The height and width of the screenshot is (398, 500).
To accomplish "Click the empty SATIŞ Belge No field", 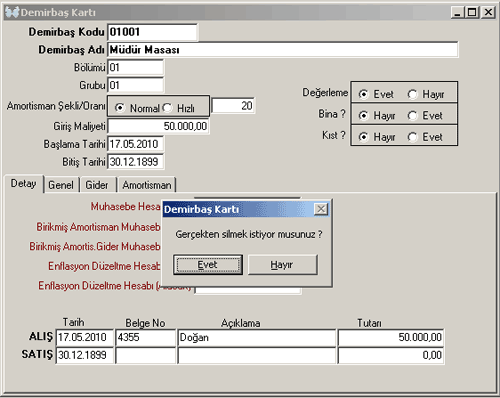I will coord(145,355).
